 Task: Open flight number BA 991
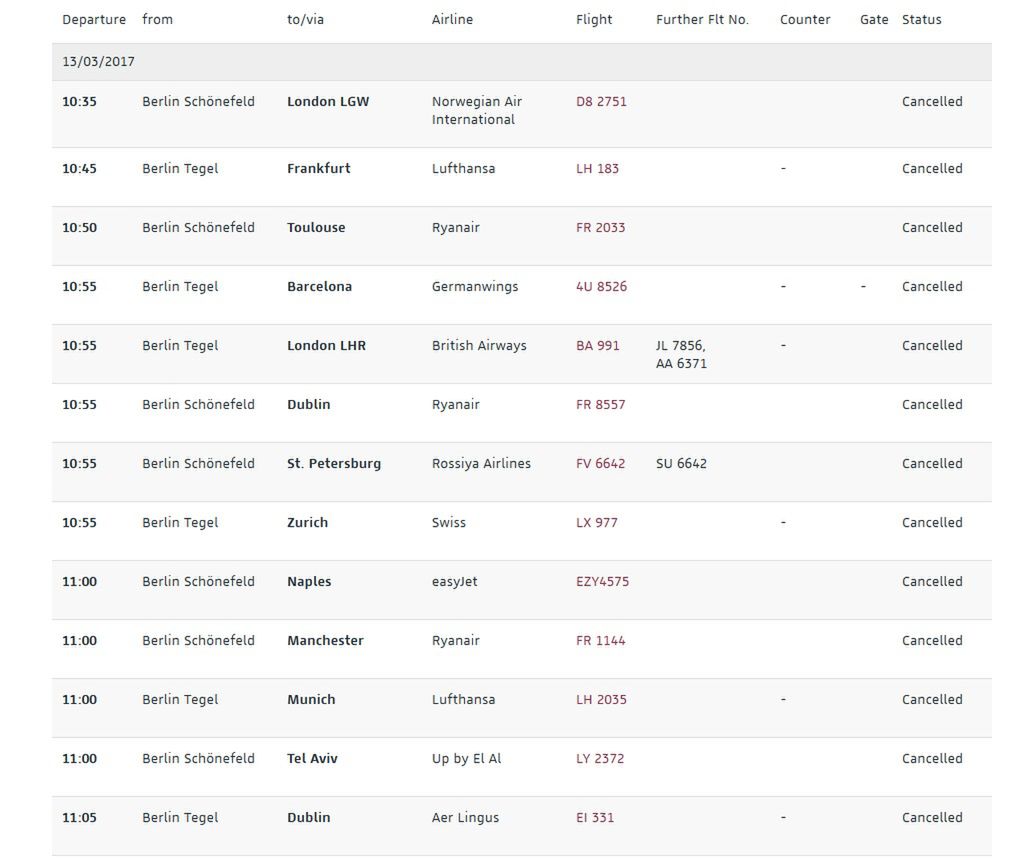(597, 345)
